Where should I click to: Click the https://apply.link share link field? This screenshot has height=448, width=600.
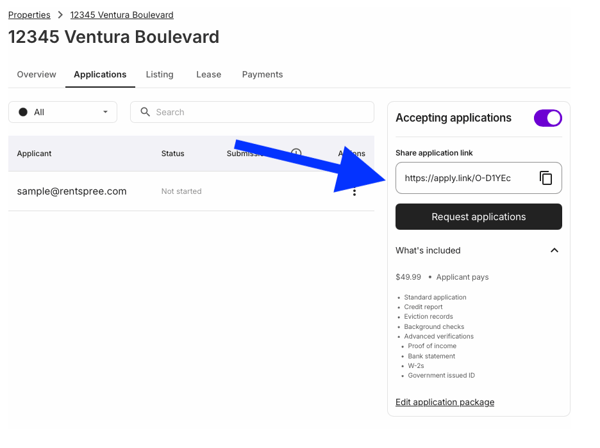coord(479,178)
